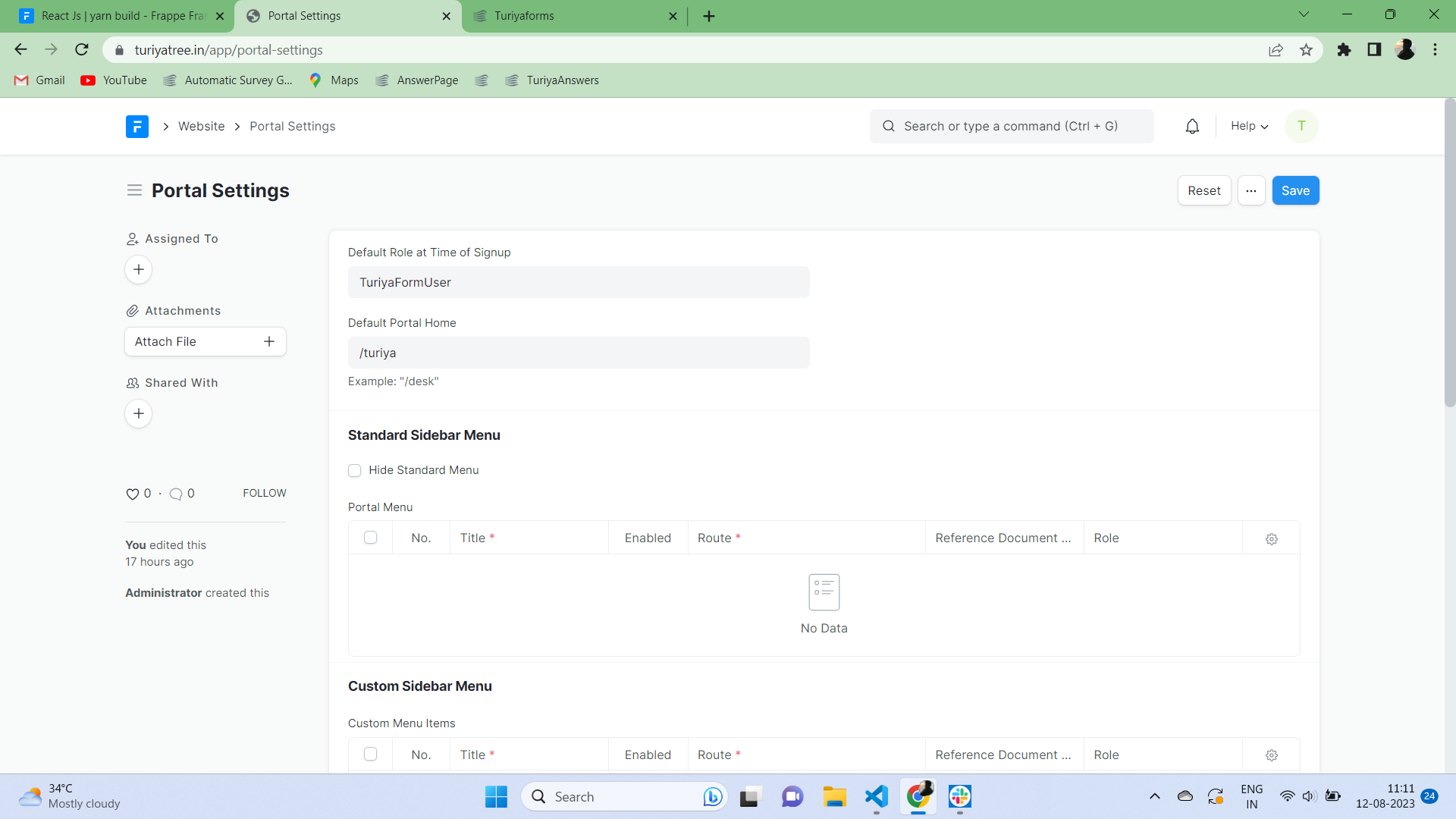Click the Save button

pyautogui.click(x=1295, y=191)
